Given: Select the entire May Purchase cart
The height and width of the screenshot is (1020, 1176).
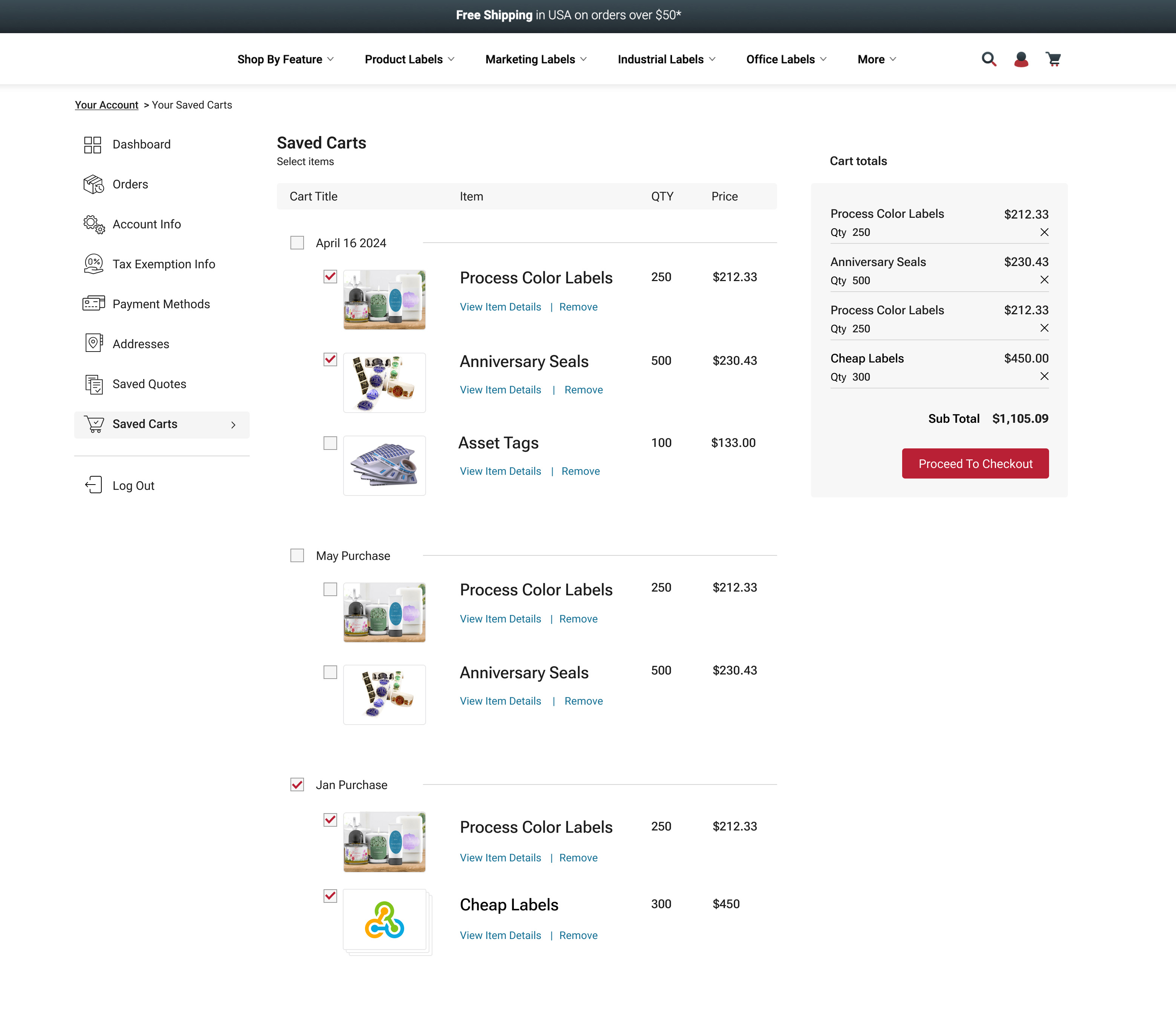Looking at the screenshot, I should pyautogui.click(x=297, y=555).
